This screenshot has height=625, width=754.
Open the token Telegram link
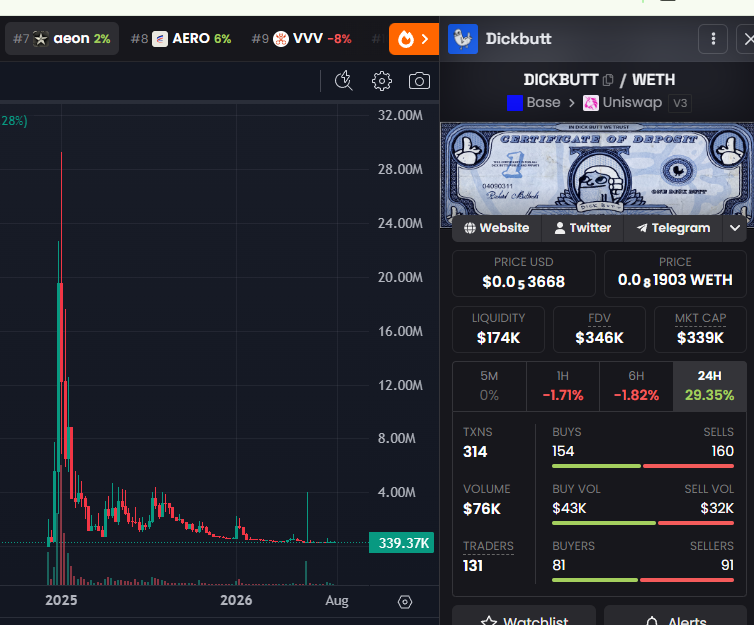coord(673,228)
